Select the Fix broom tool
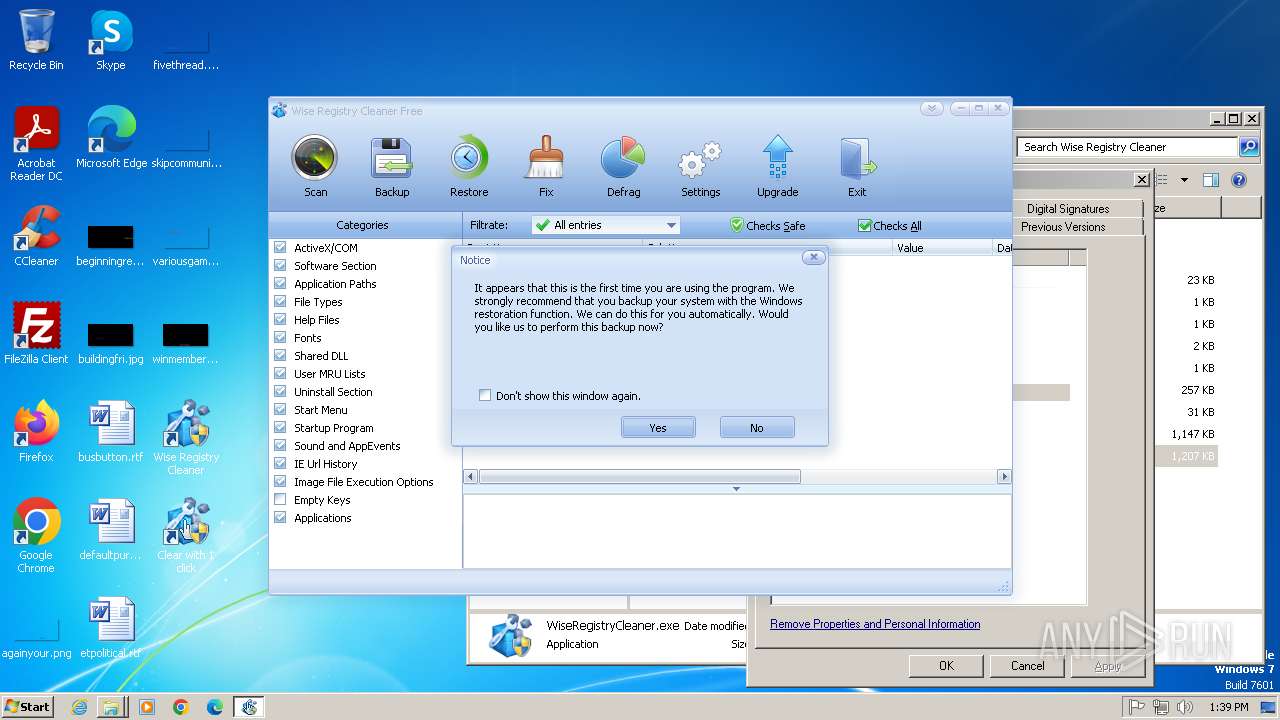The image size is (1280, 720). click(x=546, y=166)
